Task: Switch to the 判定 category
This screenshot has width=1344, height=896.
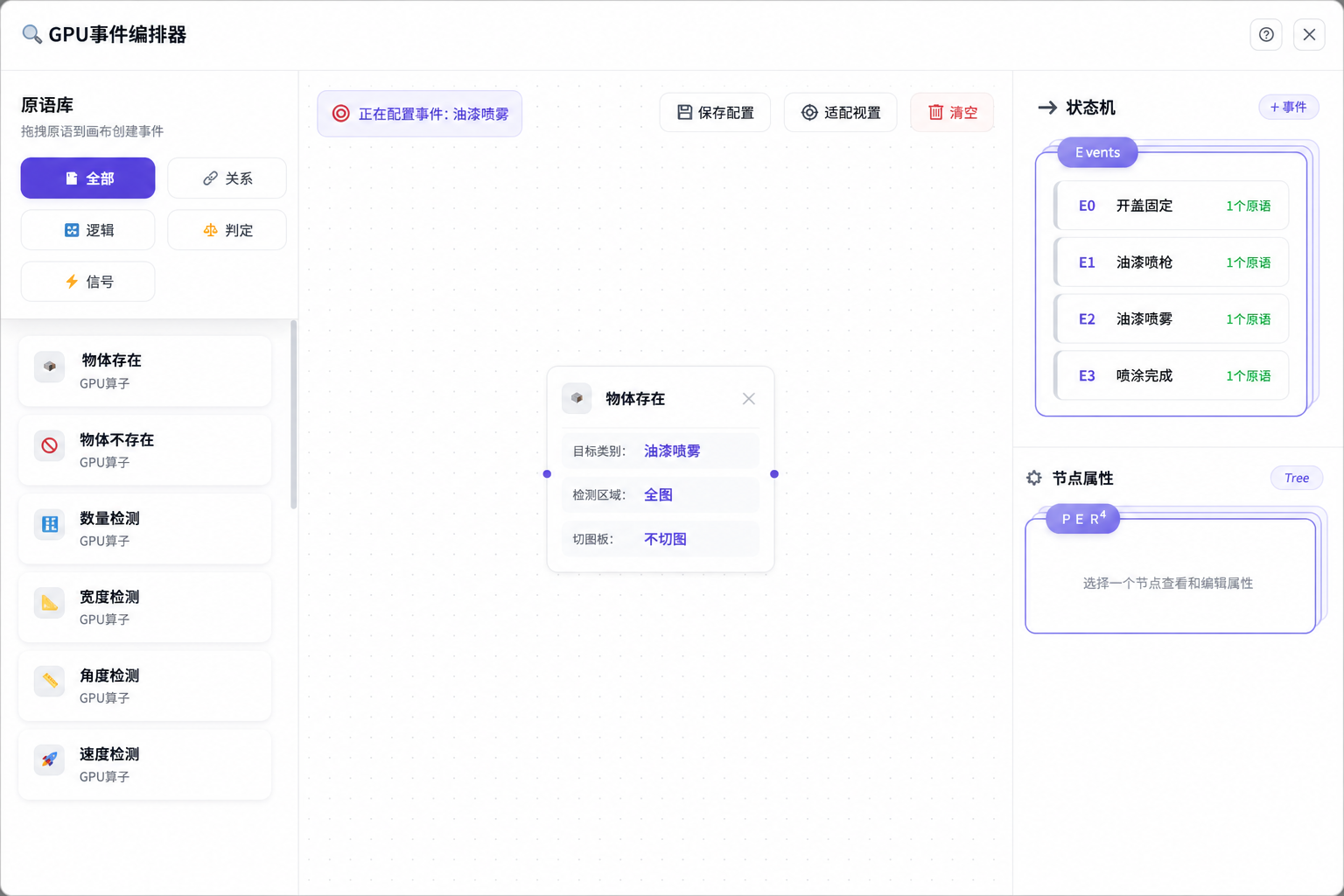Action: (227, 230)
